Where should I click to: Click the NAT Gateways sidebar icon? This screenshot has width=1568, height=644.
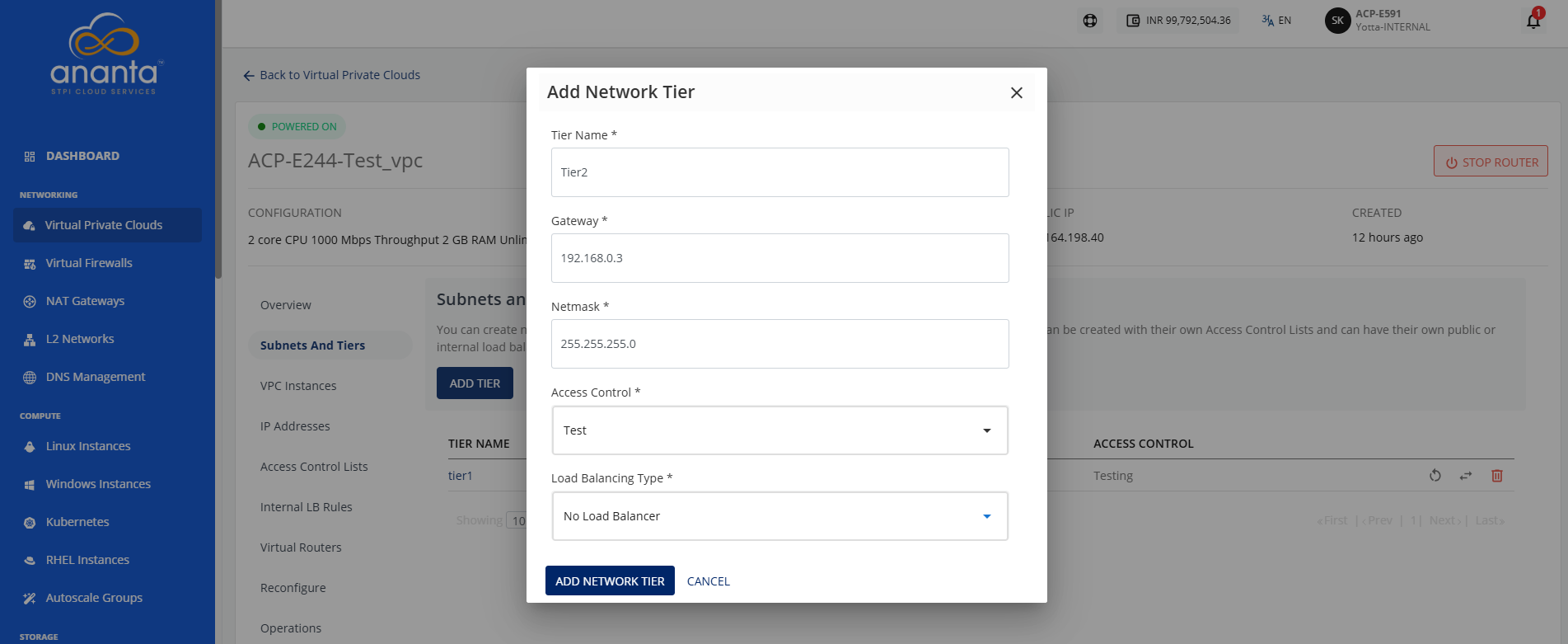(30, 302)
